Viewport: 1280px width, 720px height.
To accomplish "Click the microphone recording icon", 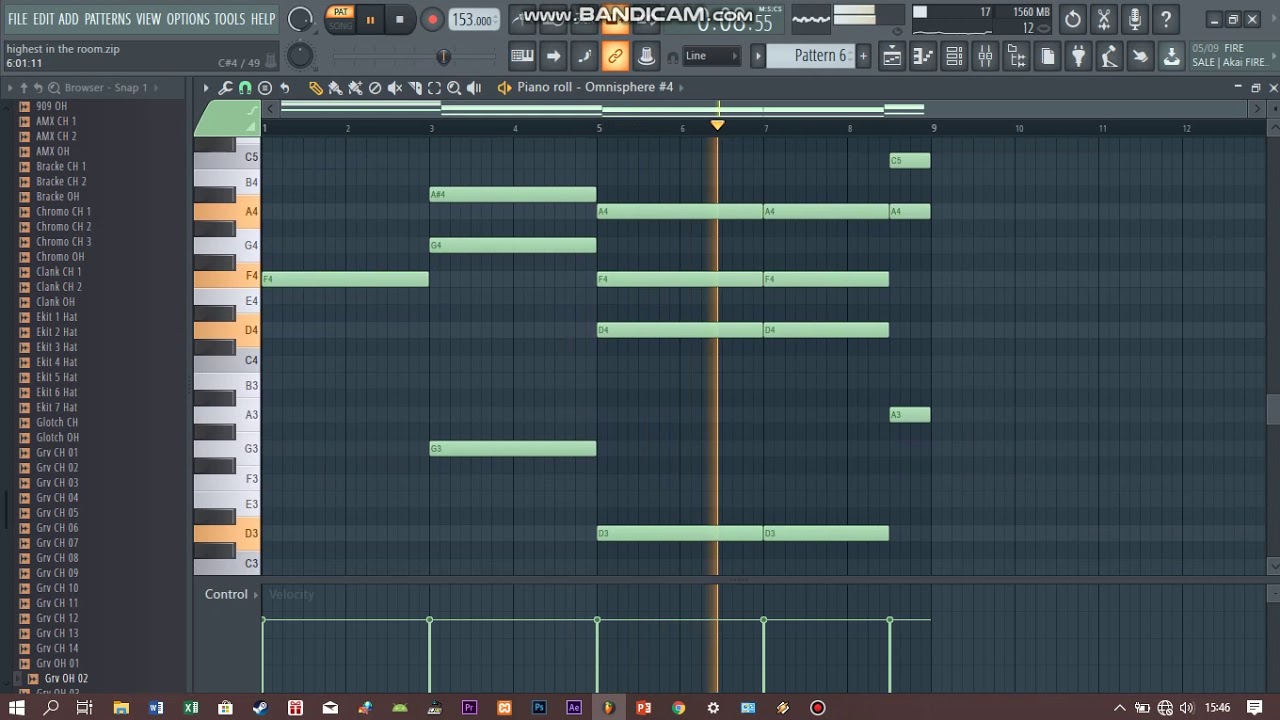I will click(x=1135, y=19).
